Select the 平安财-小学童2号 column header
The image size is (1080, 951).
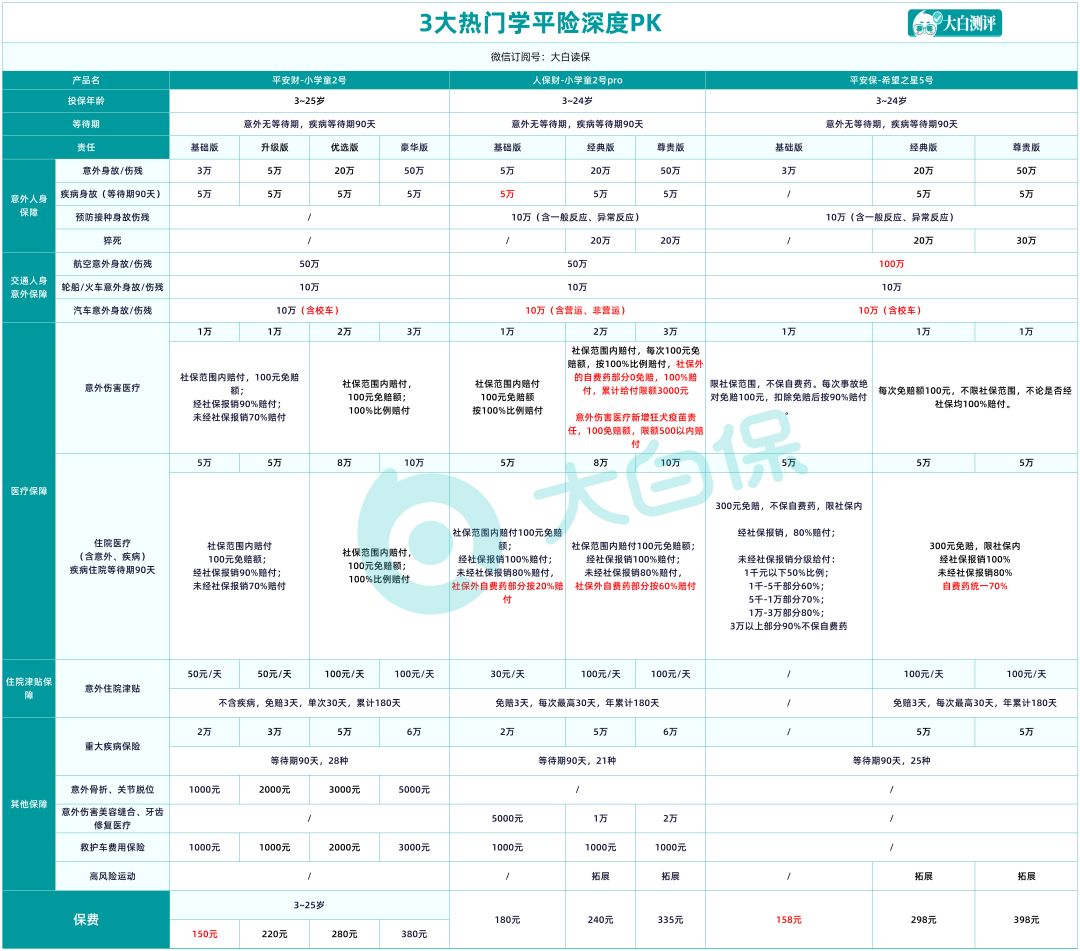tap(309, 80)
